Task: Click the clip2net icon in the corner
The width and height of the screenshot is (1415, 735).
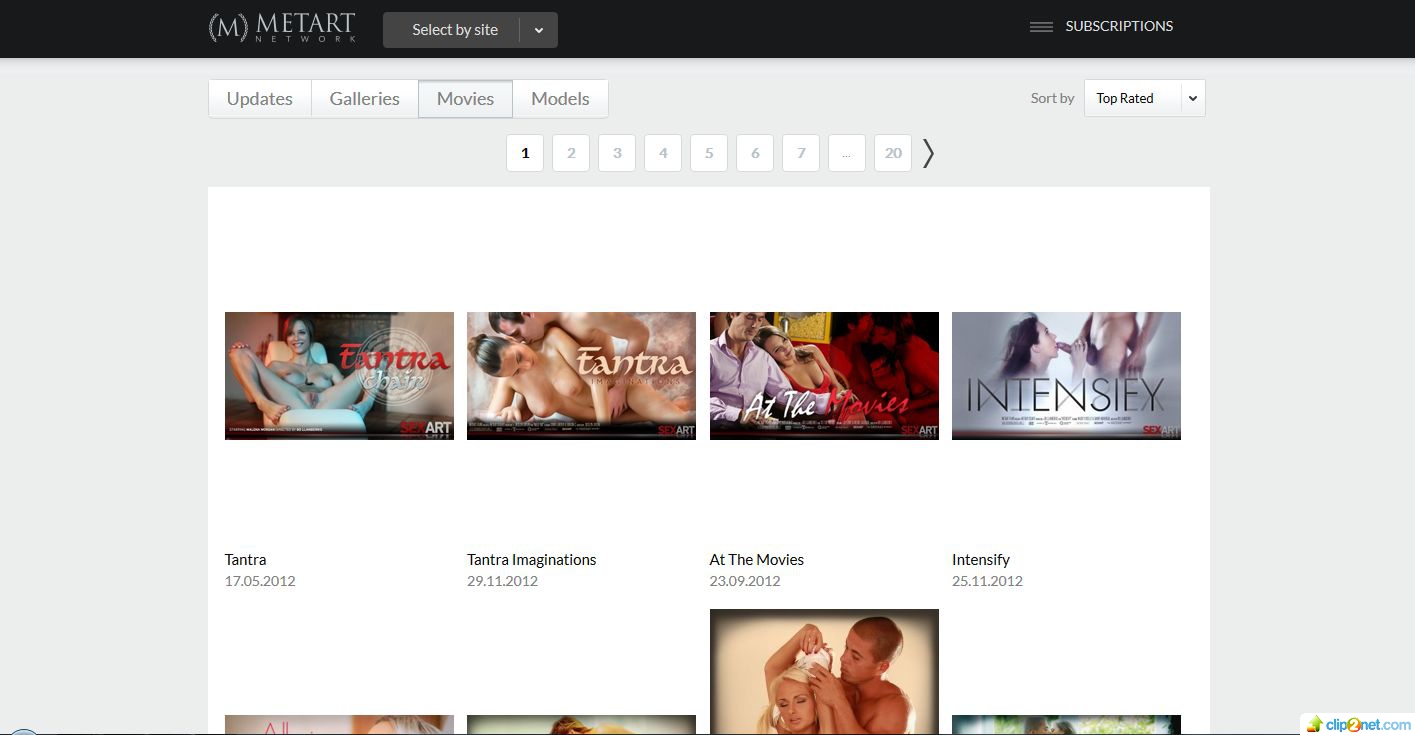Action: pyautogui.click(x=1315, y=724)
